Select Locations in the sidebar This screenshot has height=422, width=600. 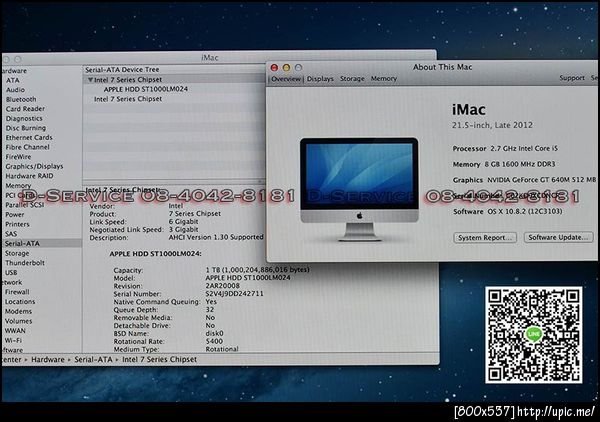pos(20,301)
